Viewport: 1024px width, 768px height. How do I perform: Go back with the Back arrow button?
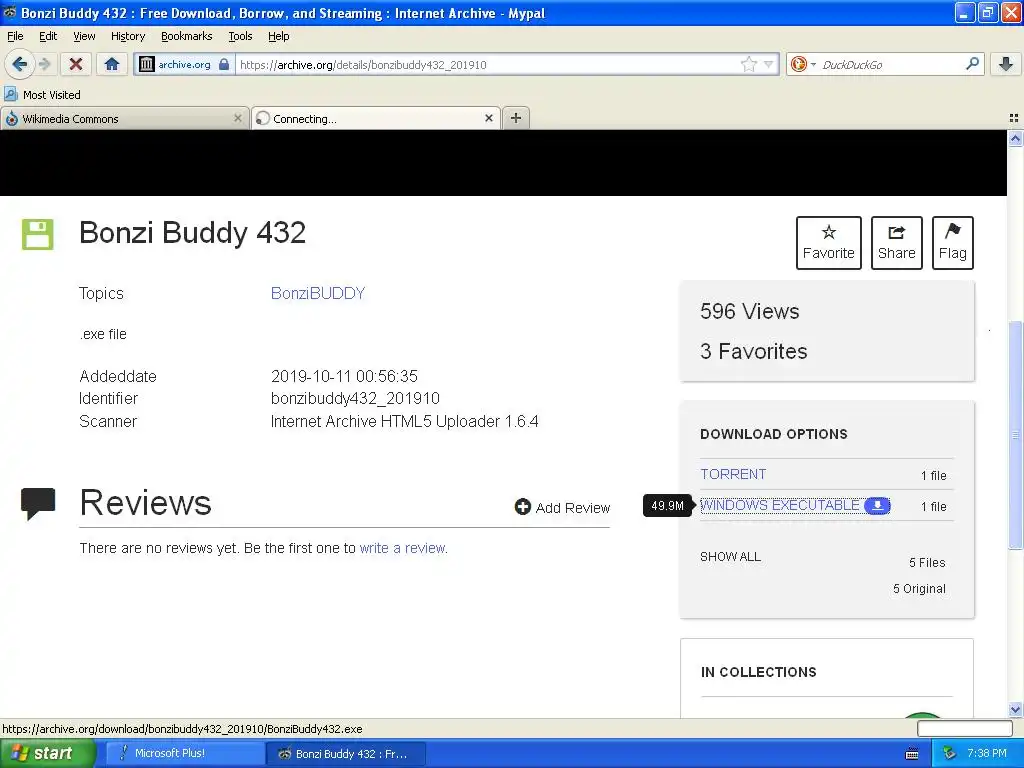[x=19, y=64]
